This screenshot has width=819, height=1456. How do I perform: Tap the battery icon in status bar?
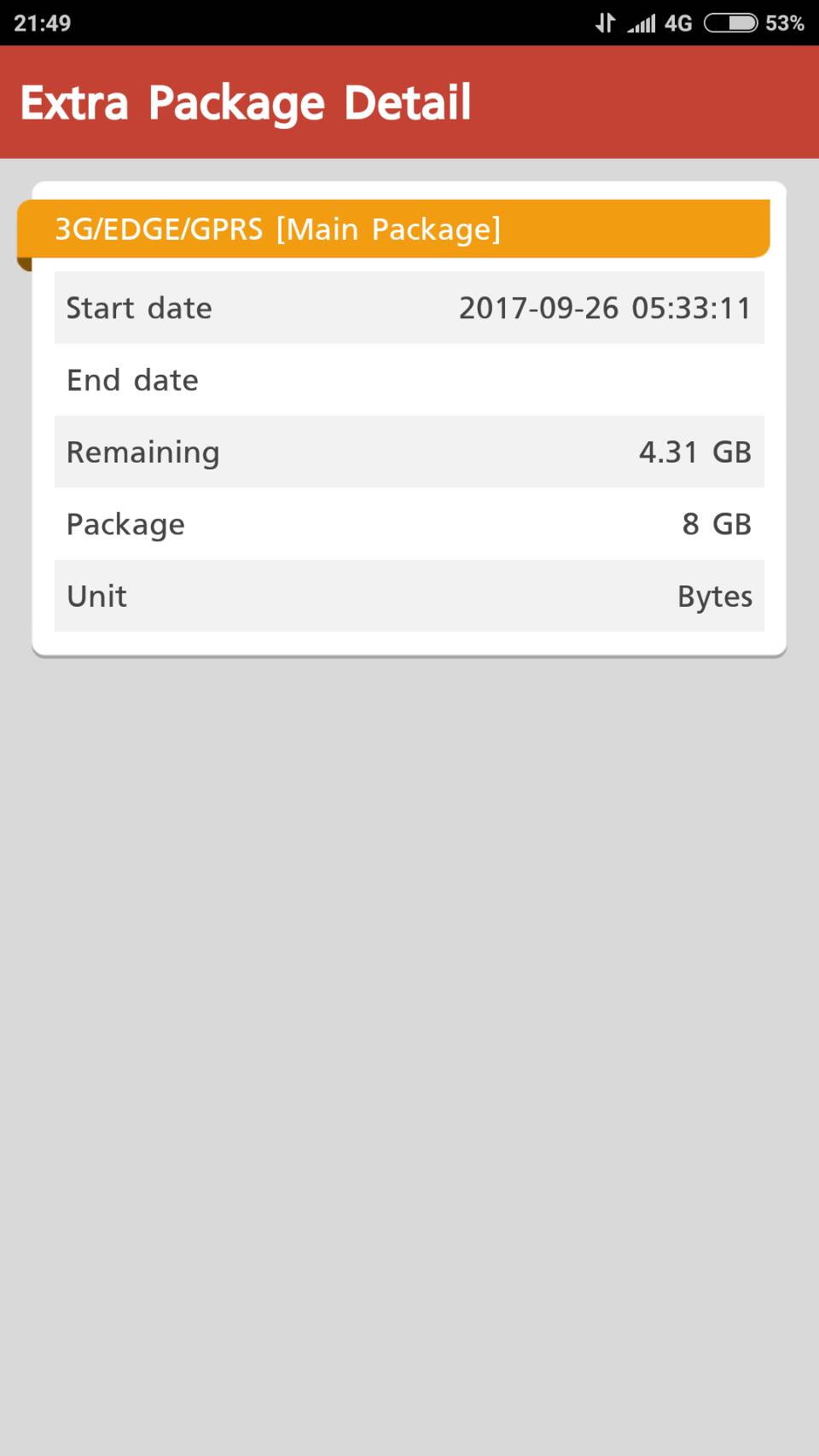pyautogui.click(x=730, y=23)
